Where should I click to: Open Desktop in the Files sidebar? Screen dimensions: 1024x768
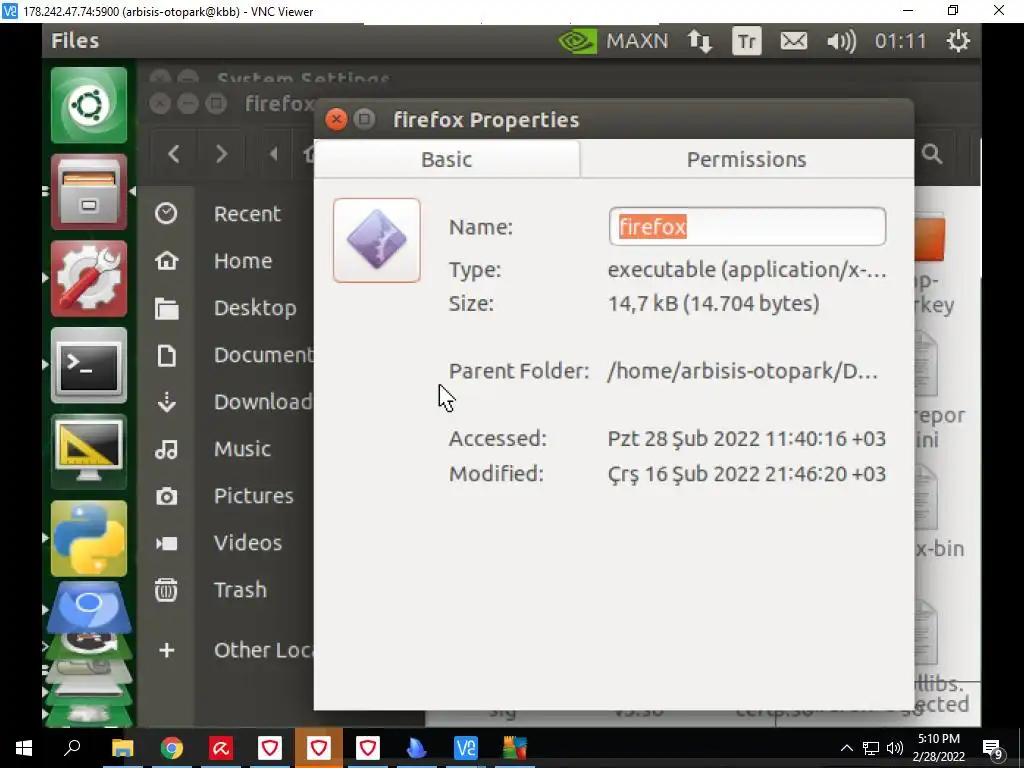tap(255, 308)
